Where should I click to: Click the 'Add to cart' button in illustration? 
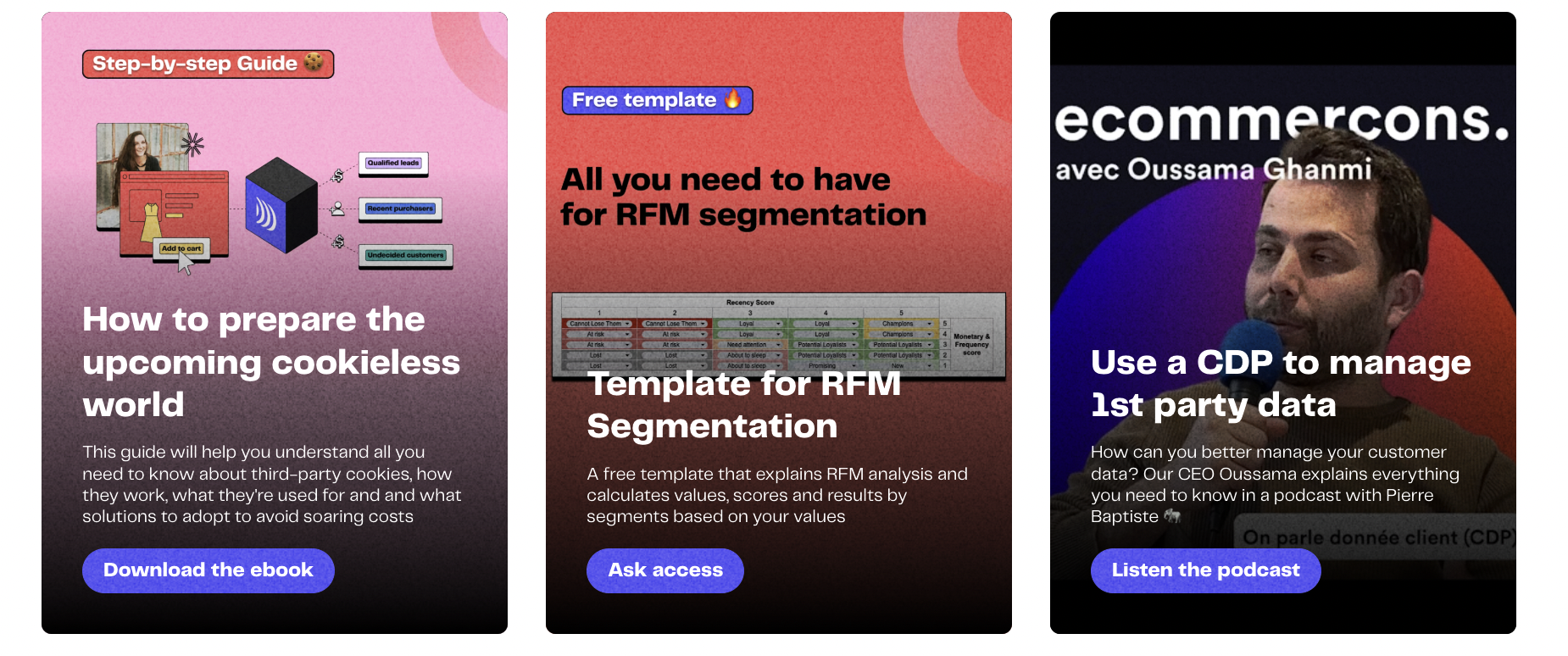pyautogui.click(x=181, y=248)
